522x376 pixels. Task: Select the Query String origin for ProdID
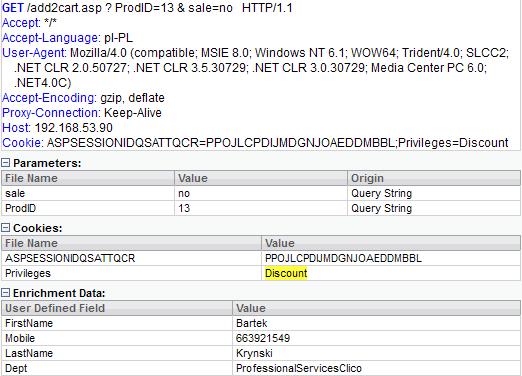(x=434, y=208)
